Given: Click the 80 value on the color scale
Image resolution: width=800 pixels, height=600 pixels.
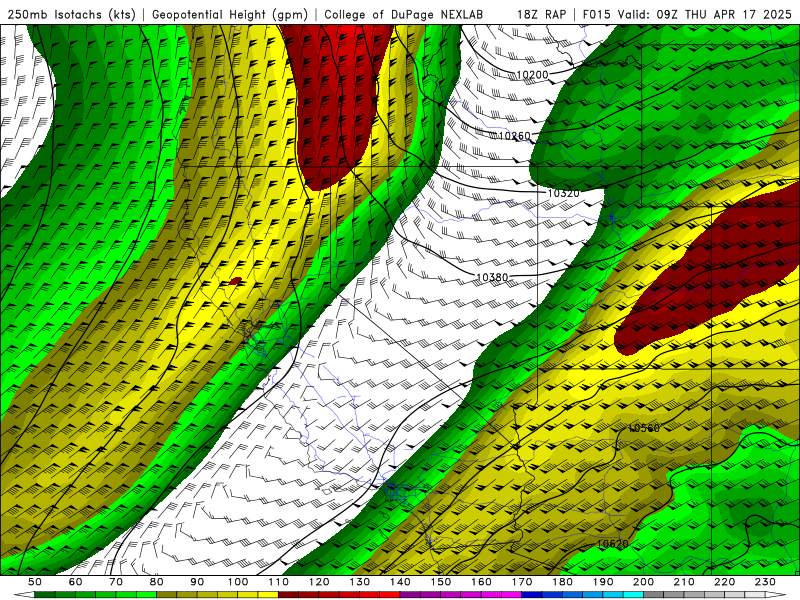Looking at the screenshot, I should coord(157,582).
